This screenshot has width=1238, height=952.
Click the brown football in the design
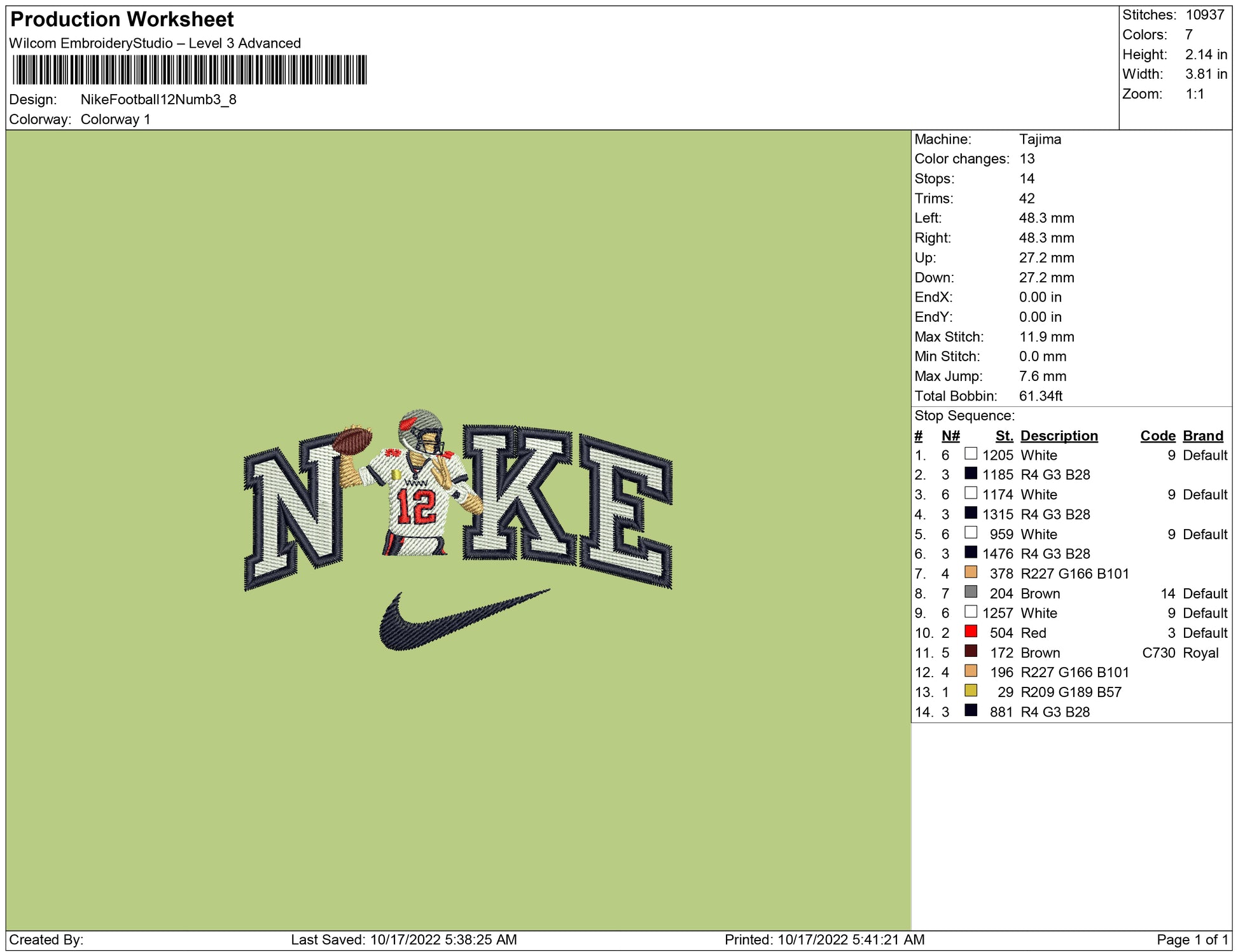352,440
